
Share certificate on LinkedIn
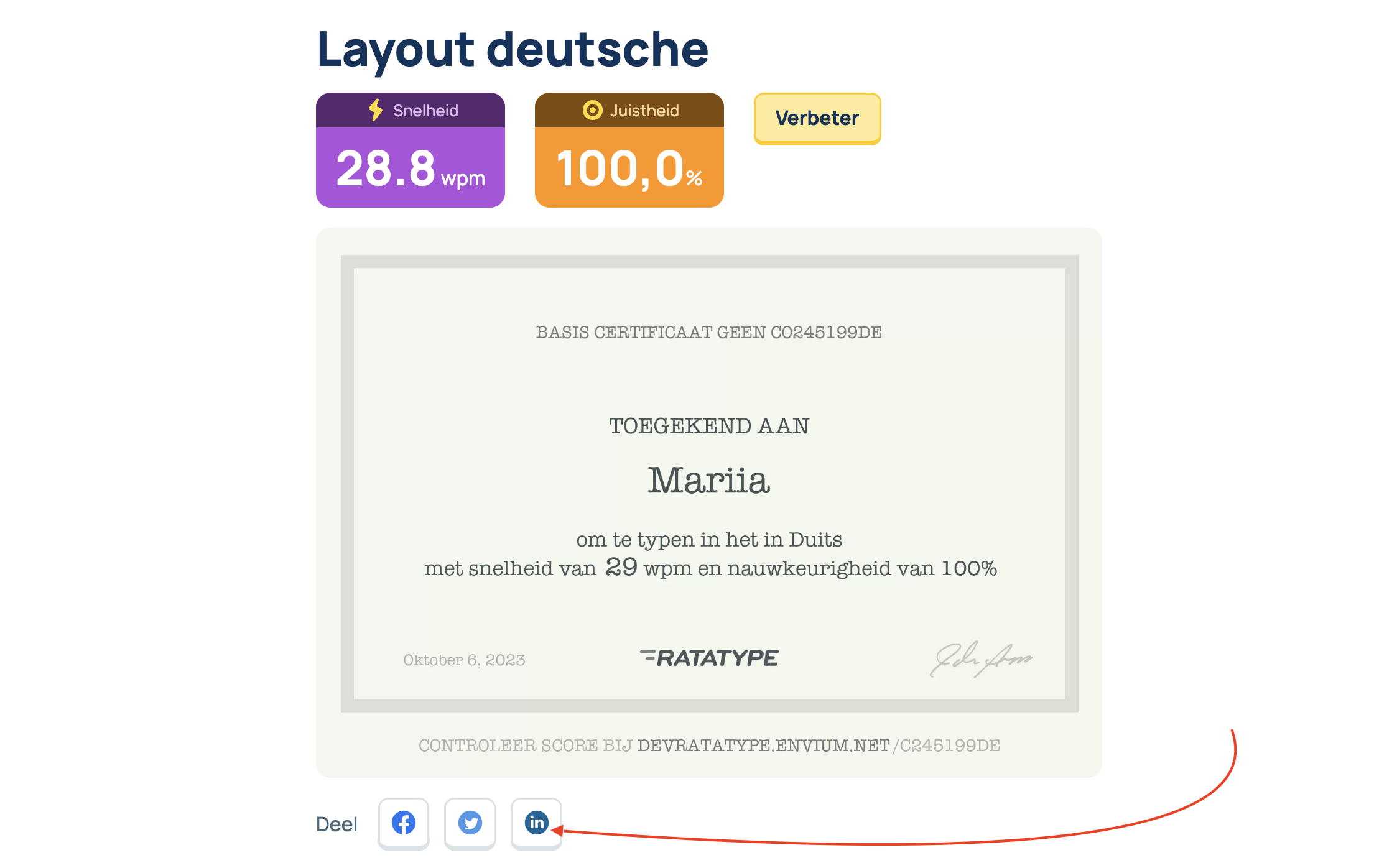tap(536, 823)
